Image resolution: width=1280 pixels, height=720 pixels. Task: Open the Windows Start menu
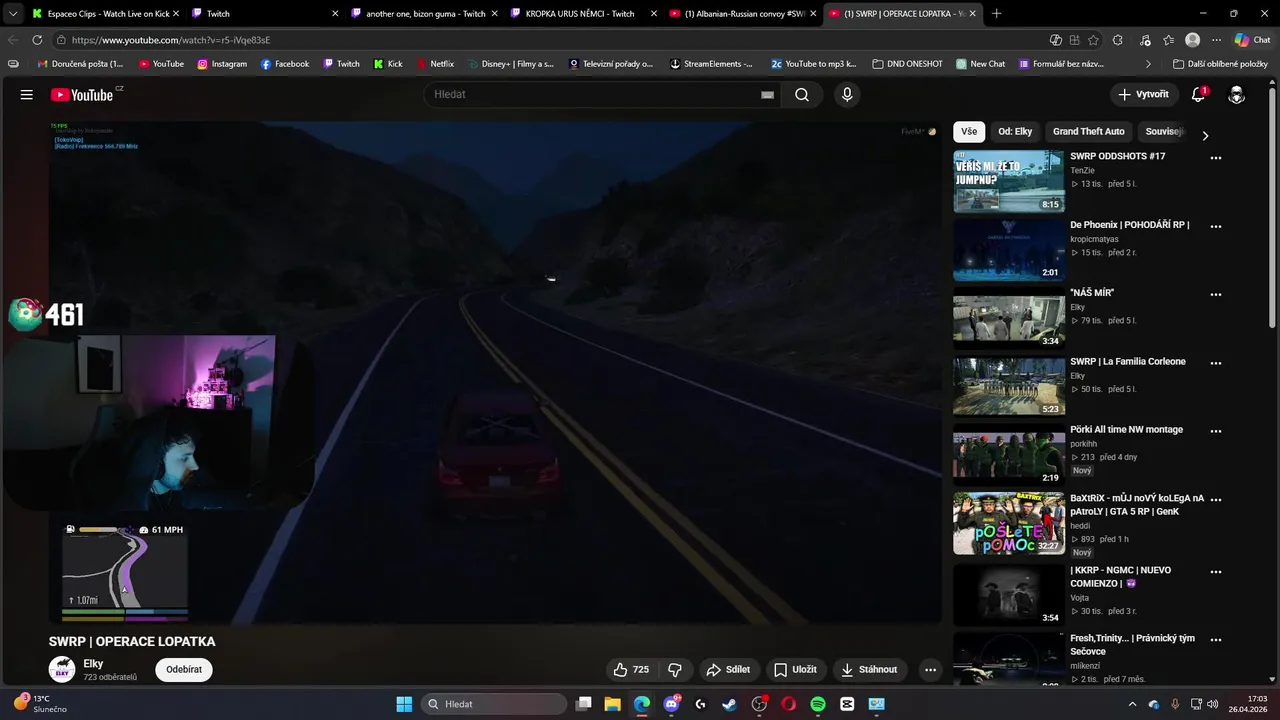pos(404,704)
